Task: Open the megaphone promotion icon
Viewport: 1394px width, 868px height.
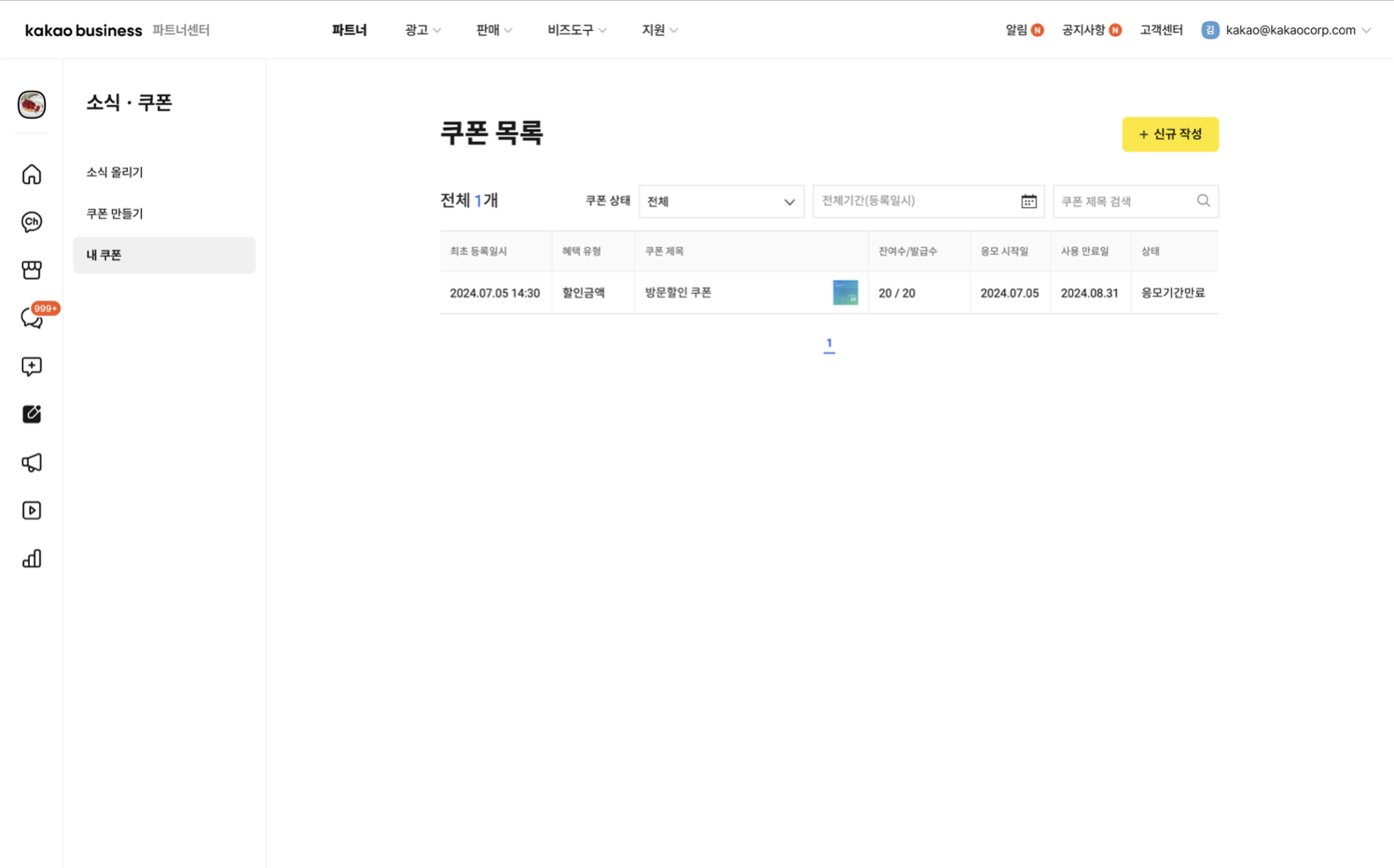Action: coord(32,462)
